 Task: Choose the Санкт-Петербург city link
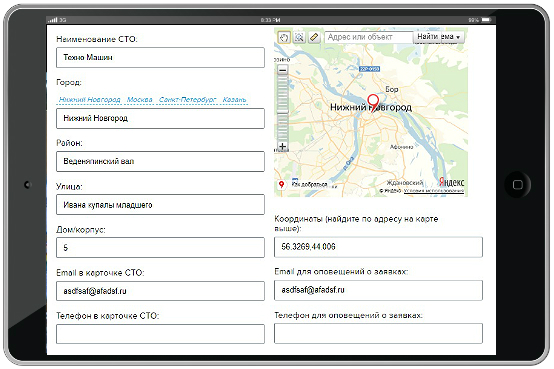click(187, 100)
